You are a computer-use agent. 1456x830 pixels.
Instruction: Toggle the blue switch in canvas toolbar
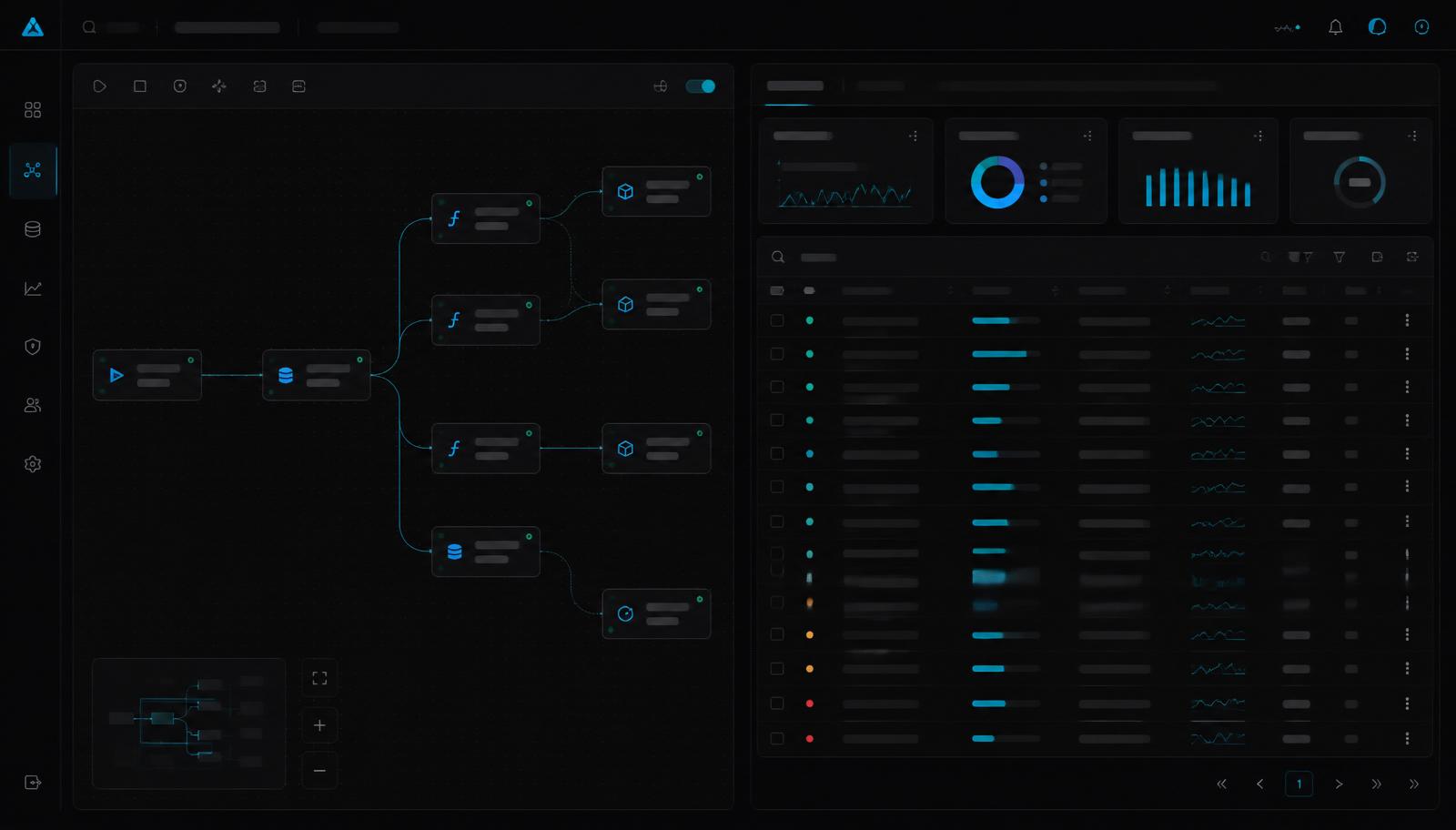pos(701,86)
